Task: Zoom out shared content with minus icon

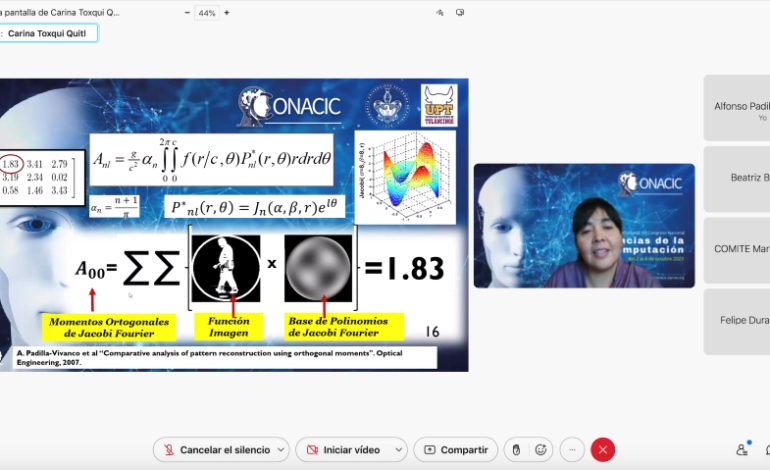Action: [188, 13]
